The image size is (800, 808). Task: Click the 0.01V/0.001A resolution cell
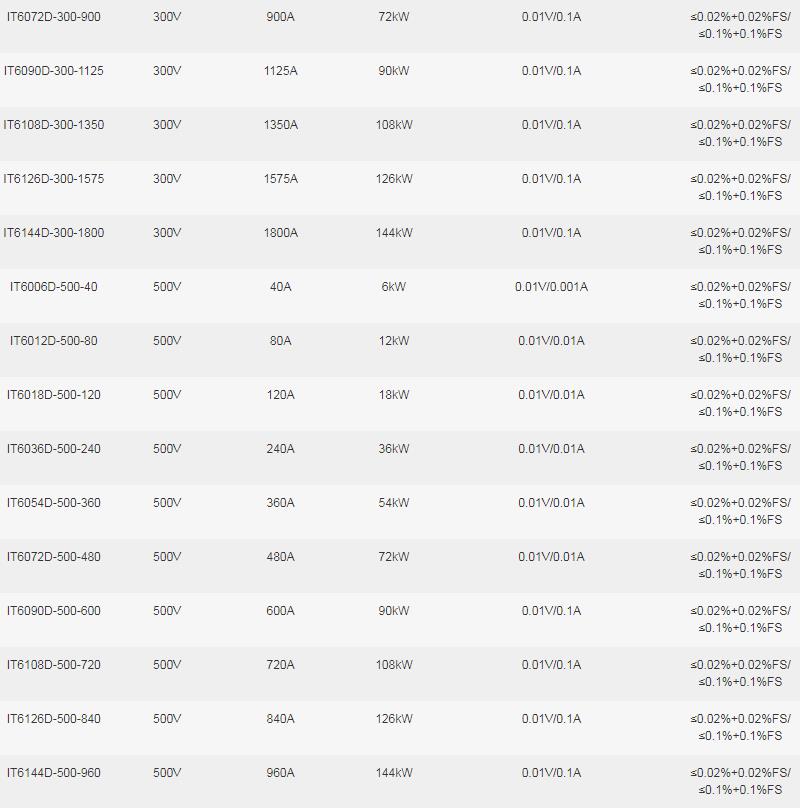(551, 287)
